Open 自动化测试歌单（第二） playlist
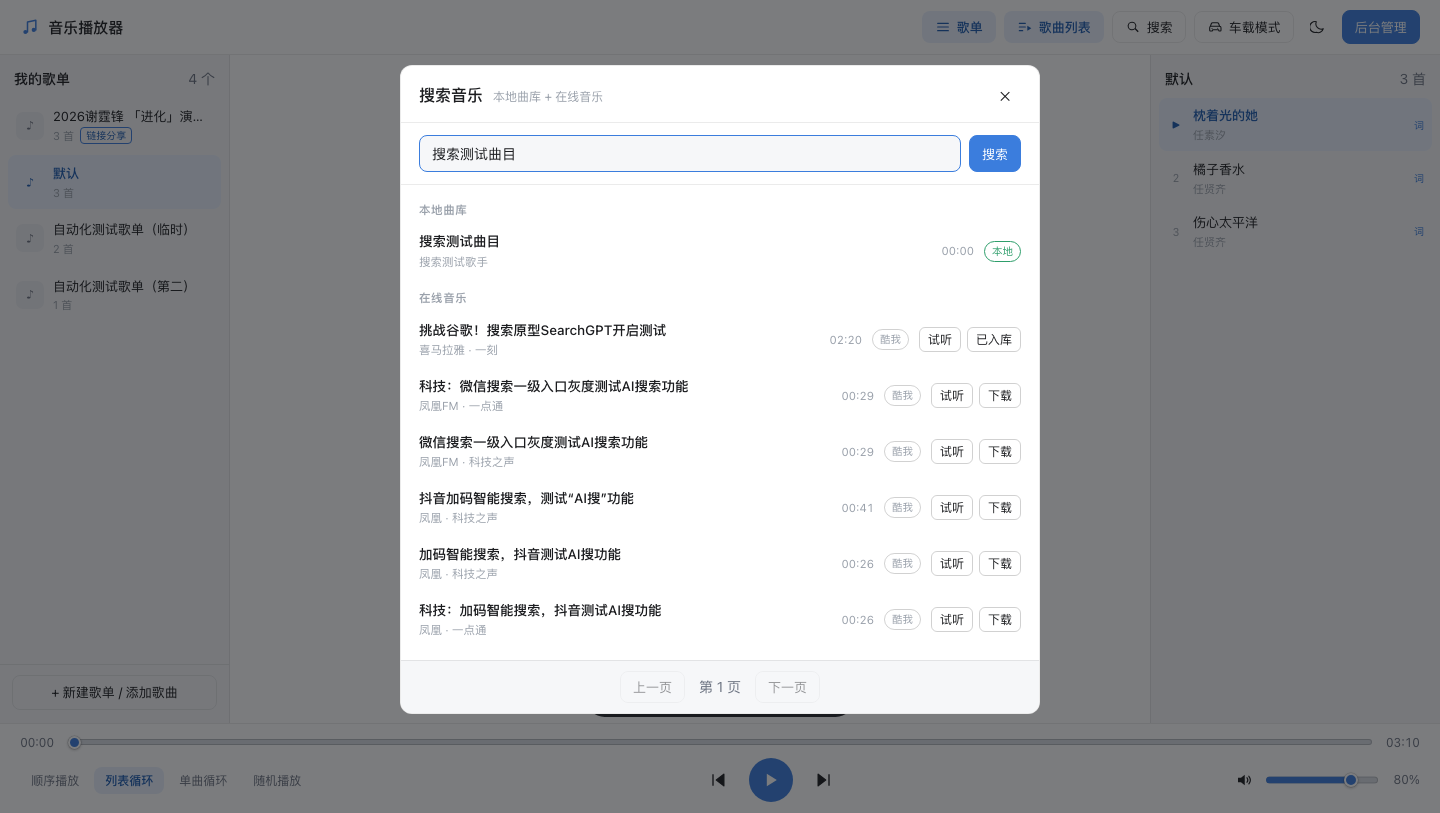The height and width of the screenshot is (813, 1440). click(x=115, y=294)
